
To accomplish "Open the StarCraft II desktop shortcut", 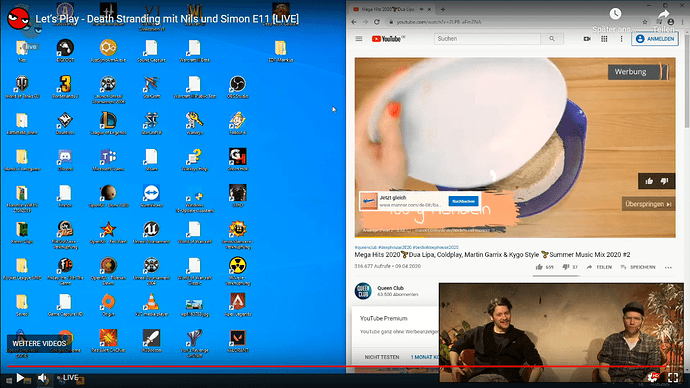I will (x=151, y=120).
